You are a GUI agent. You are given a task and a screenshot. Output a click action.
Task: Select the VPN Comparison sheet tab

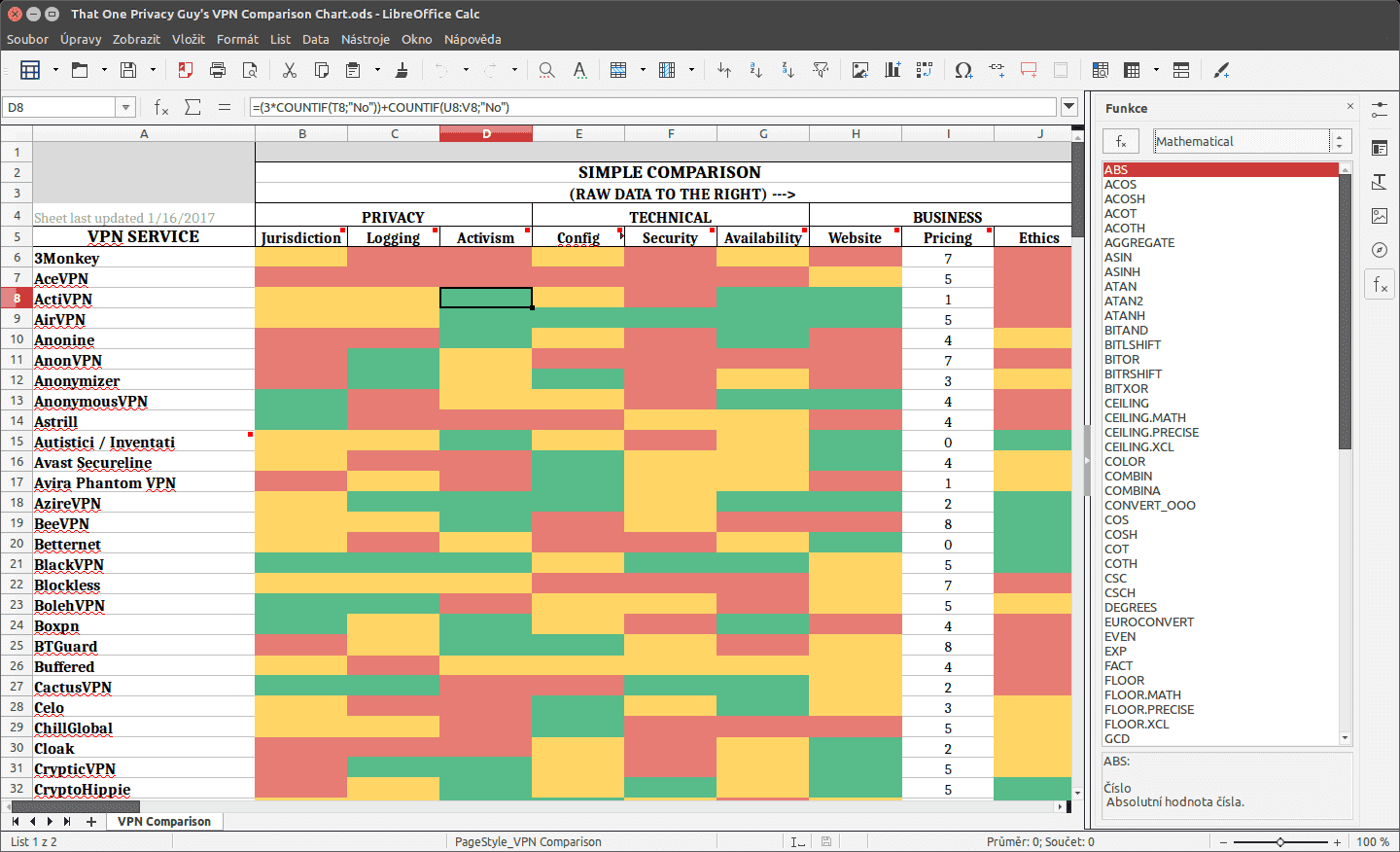(164, 822)
